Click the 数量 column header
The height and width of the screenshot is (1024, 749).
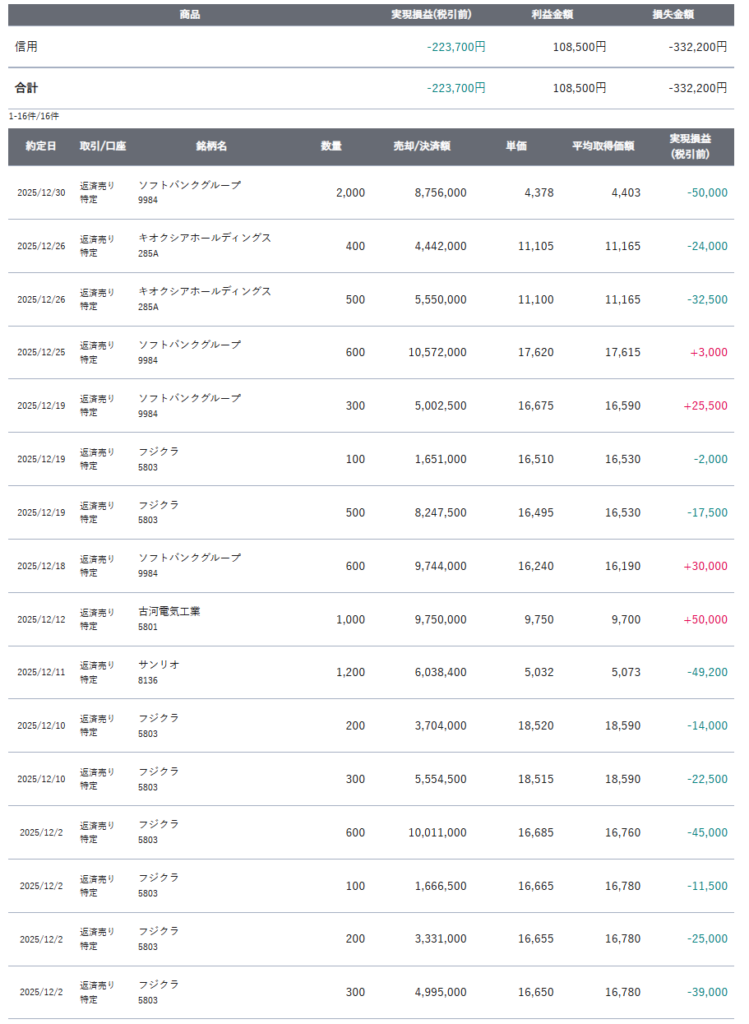[x=331, y=146]
